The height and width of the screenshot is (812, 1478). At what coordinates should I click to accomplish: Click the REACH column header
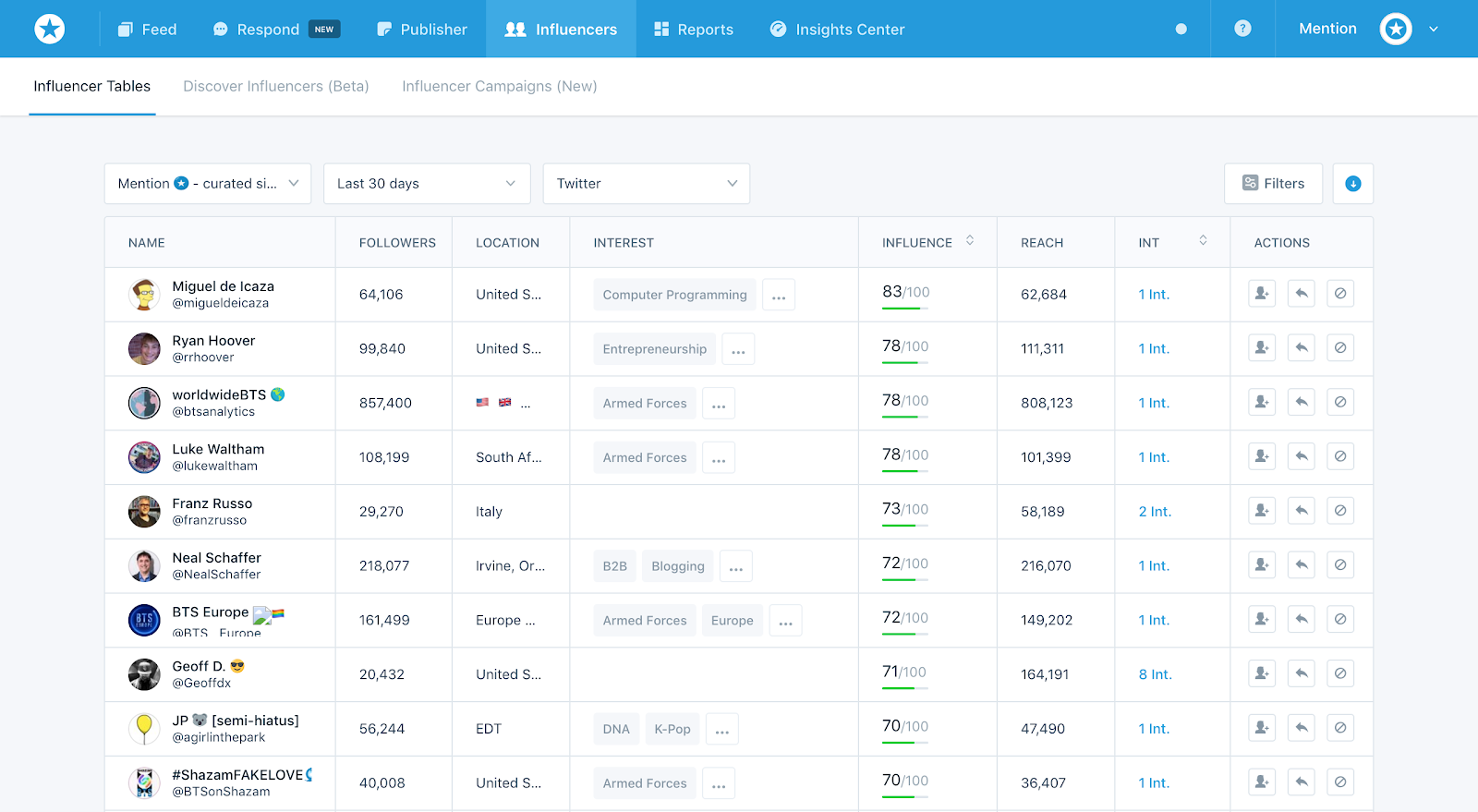pyautogui.click(x=1042, y=243)
